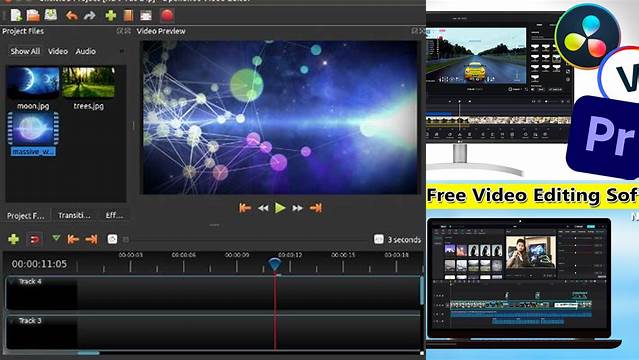This screenshot has width=639, height=360.
Task: Open the Open Project folder icon
Action: pyautogui.click(x=33, y=15)
